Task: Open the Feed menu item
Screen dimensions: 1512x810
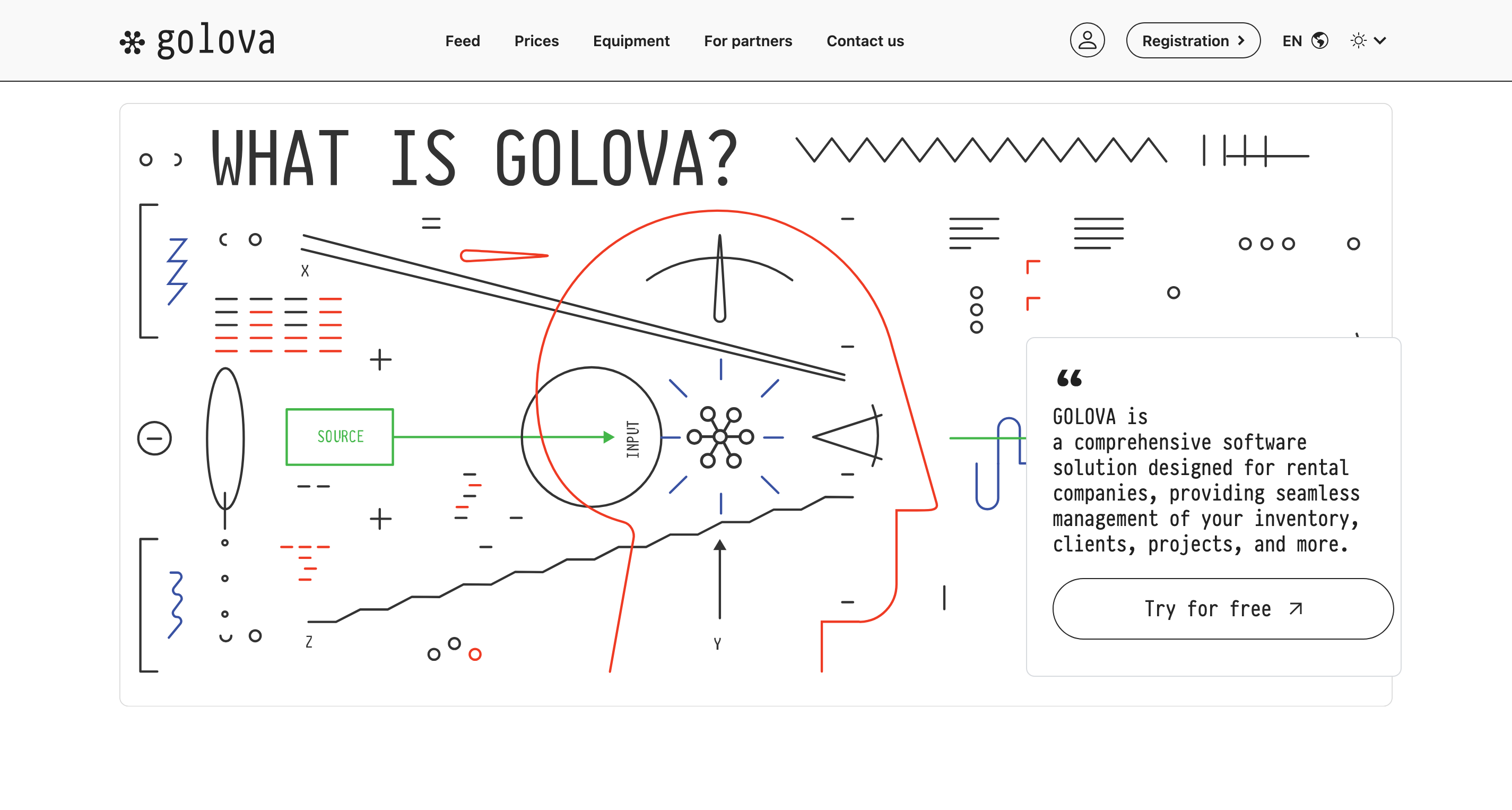Action: coord(463,40)
